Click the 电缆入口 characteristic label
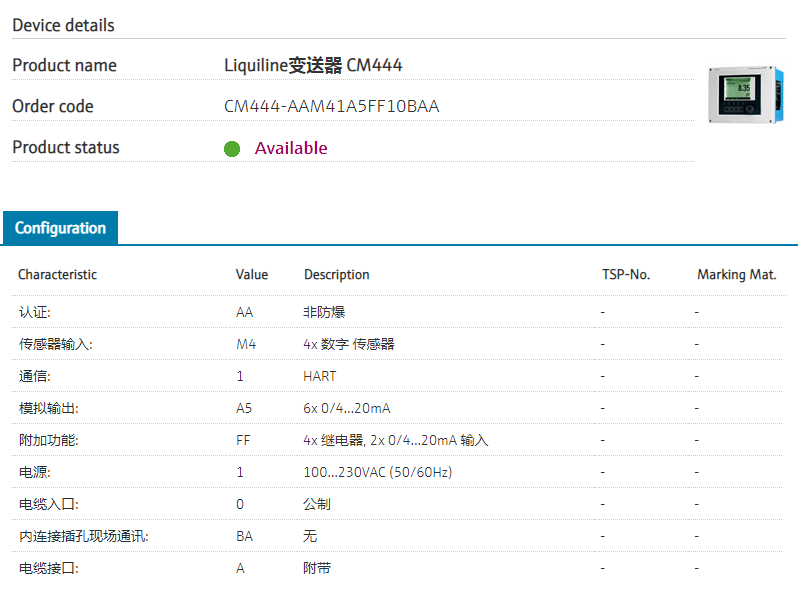This screenshot has height=595, width=798. click(48, 504)
